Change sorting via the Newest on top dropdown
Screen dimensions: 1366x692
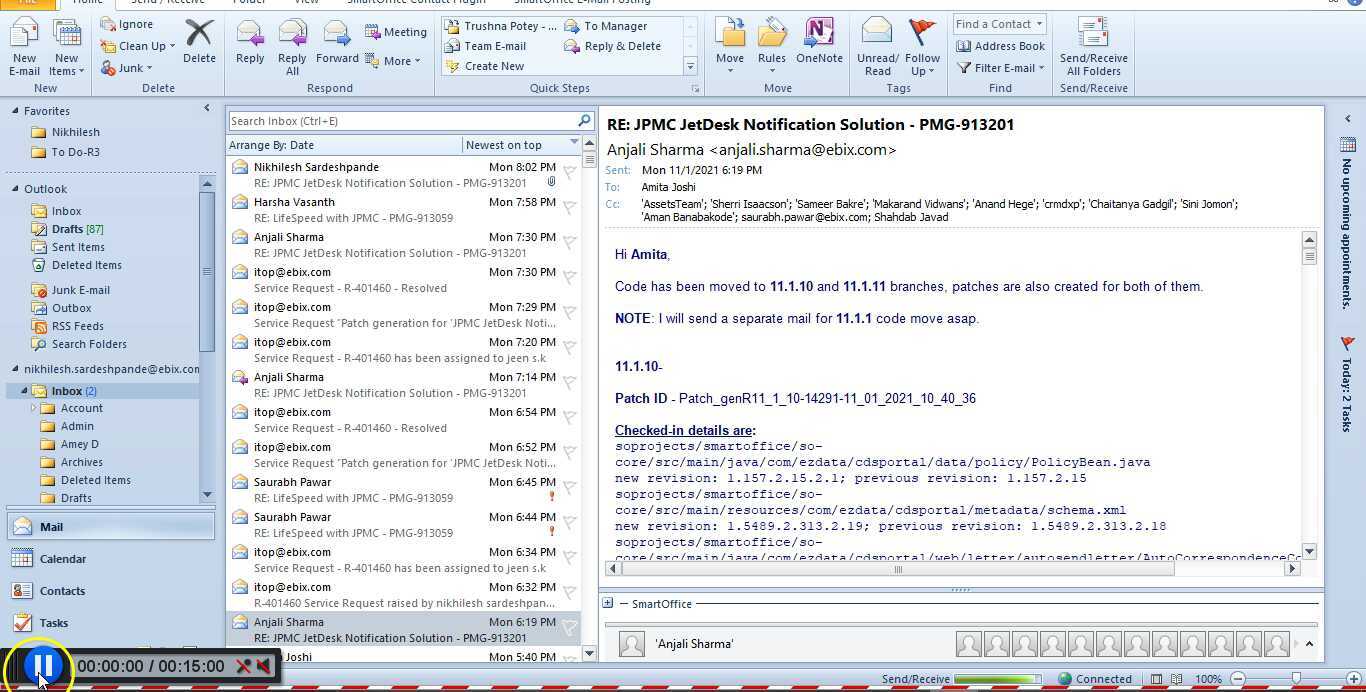click(x=513, y=144)
